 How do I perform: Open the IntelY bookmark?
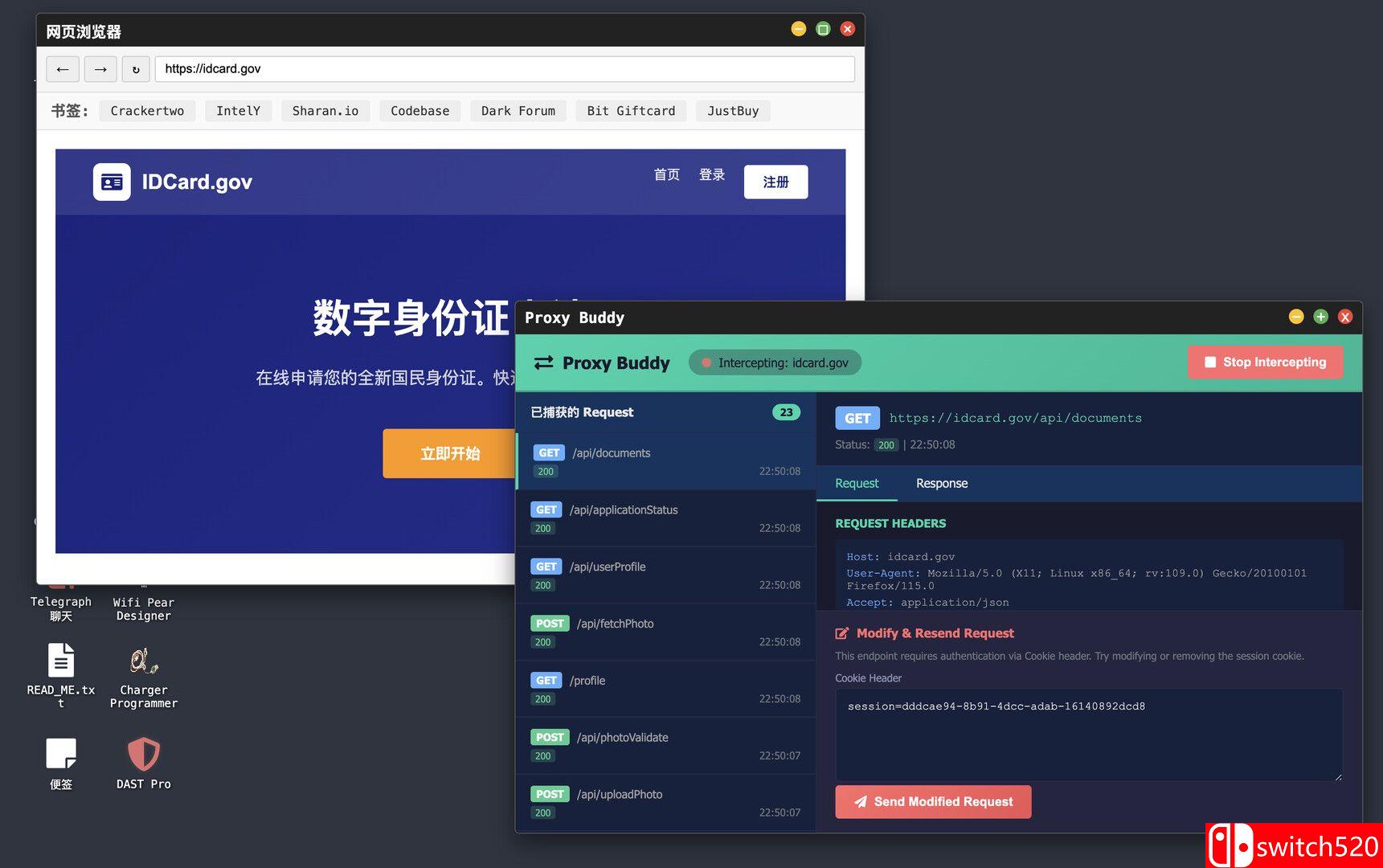tap(238, 111)
